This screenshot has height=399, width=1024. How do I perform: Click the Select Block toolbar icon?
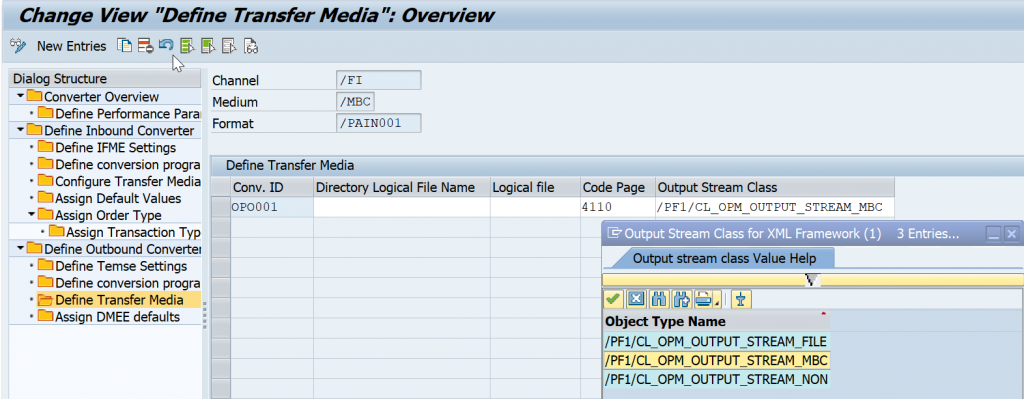208,46
